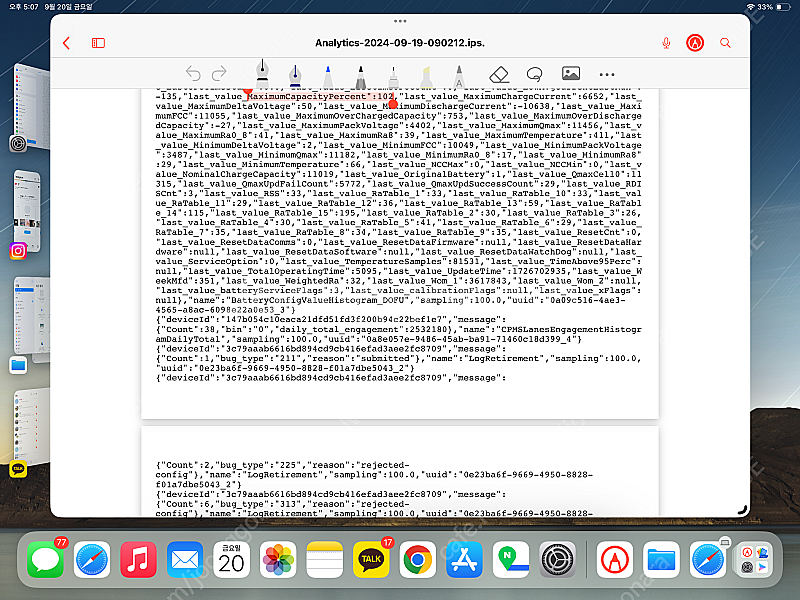Tap the text "last_value_batteryServiceFlags"
800x600 pixels.
tap(245, 290)
